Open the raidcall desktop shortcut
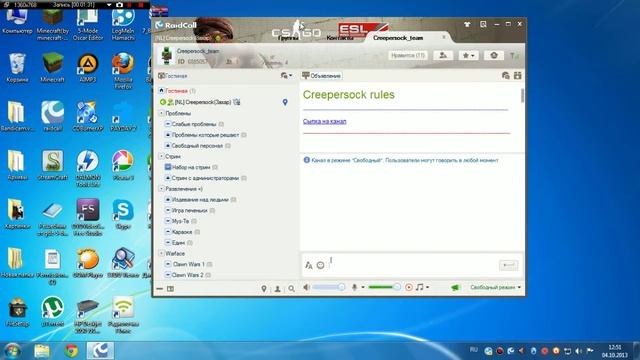640x360 pixels. 52,116
